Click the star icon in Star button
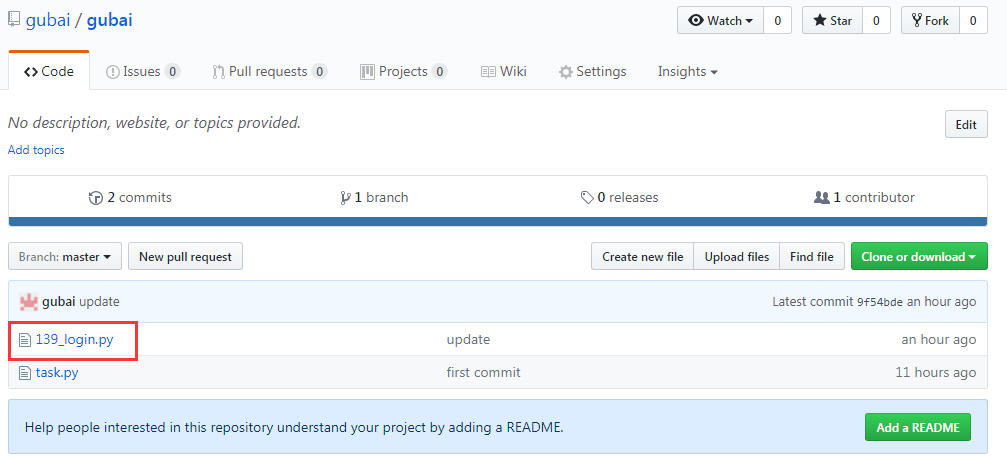Image resolution: width=1007 pixels, height=456 pixels. (819, 21)
